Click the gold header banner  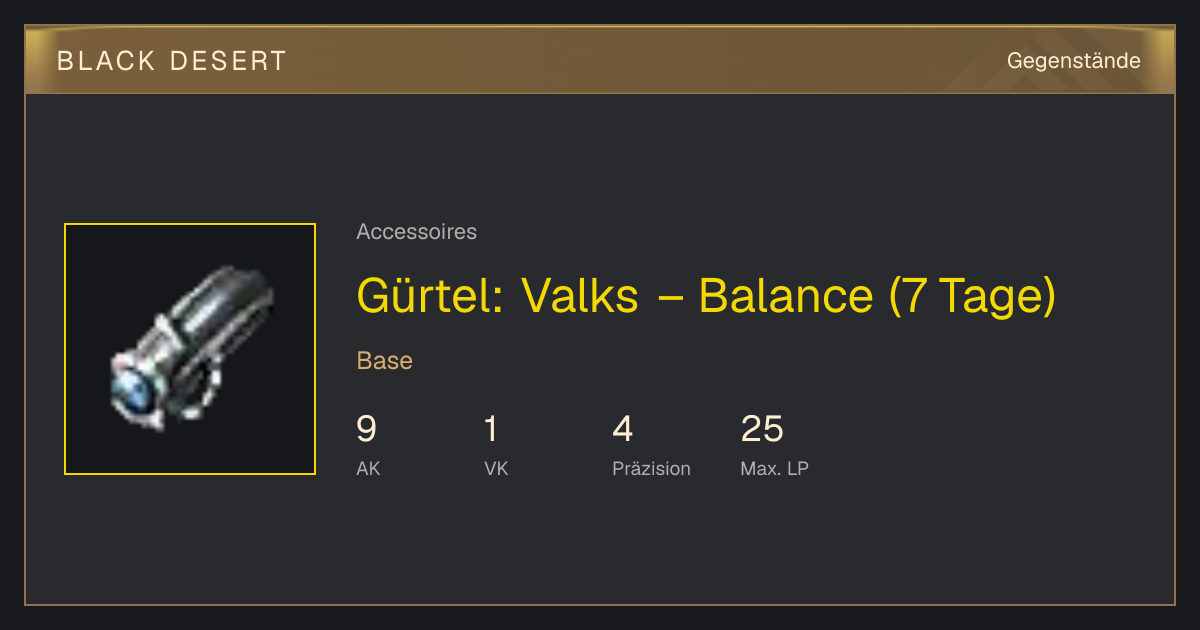pyautogui.click(x=600, y=60)
